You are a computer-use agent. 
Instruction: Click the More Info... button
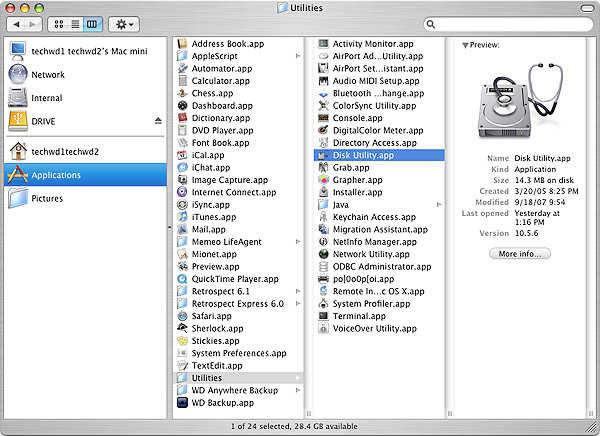point(520,253)
